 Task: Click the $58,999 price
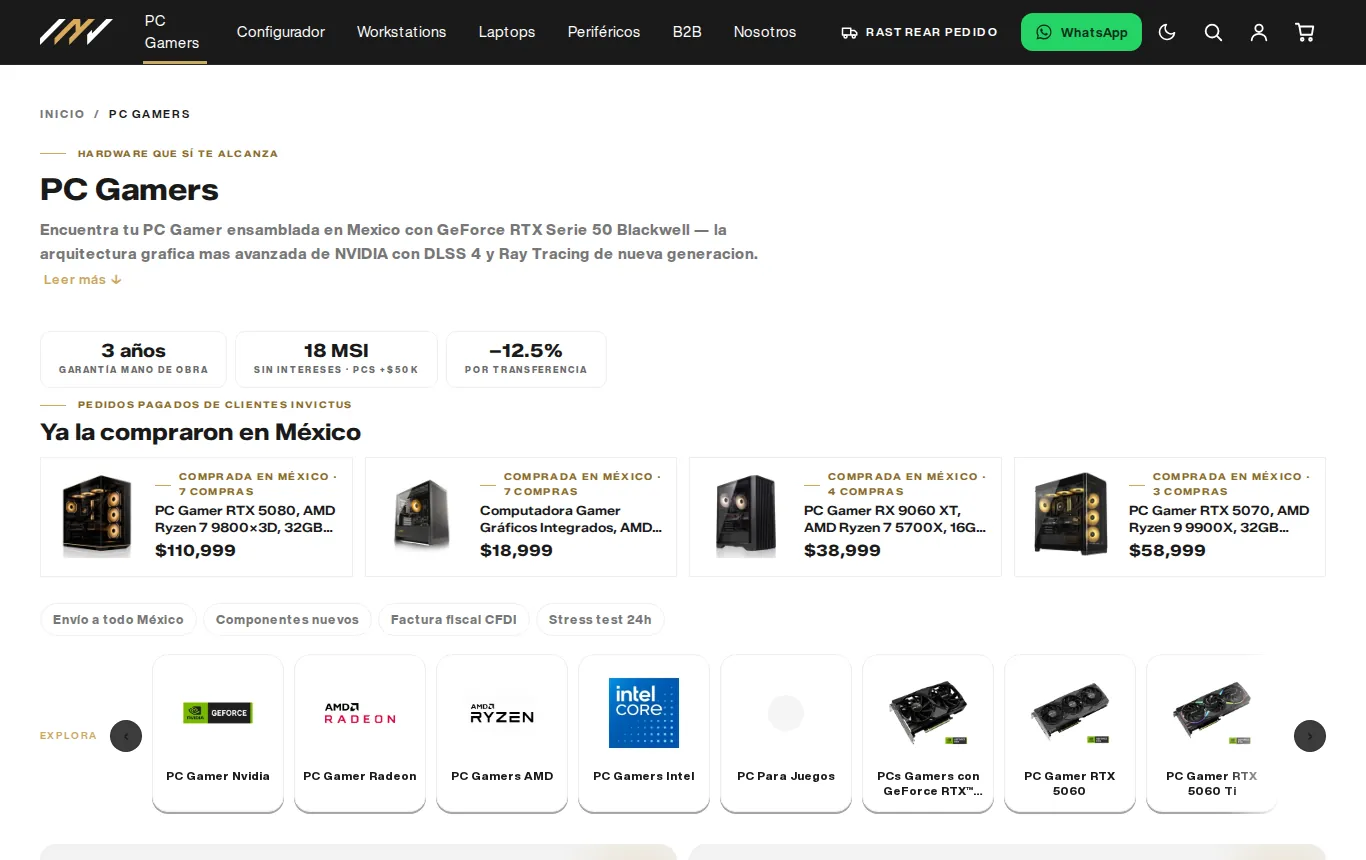click(1168, 551)
